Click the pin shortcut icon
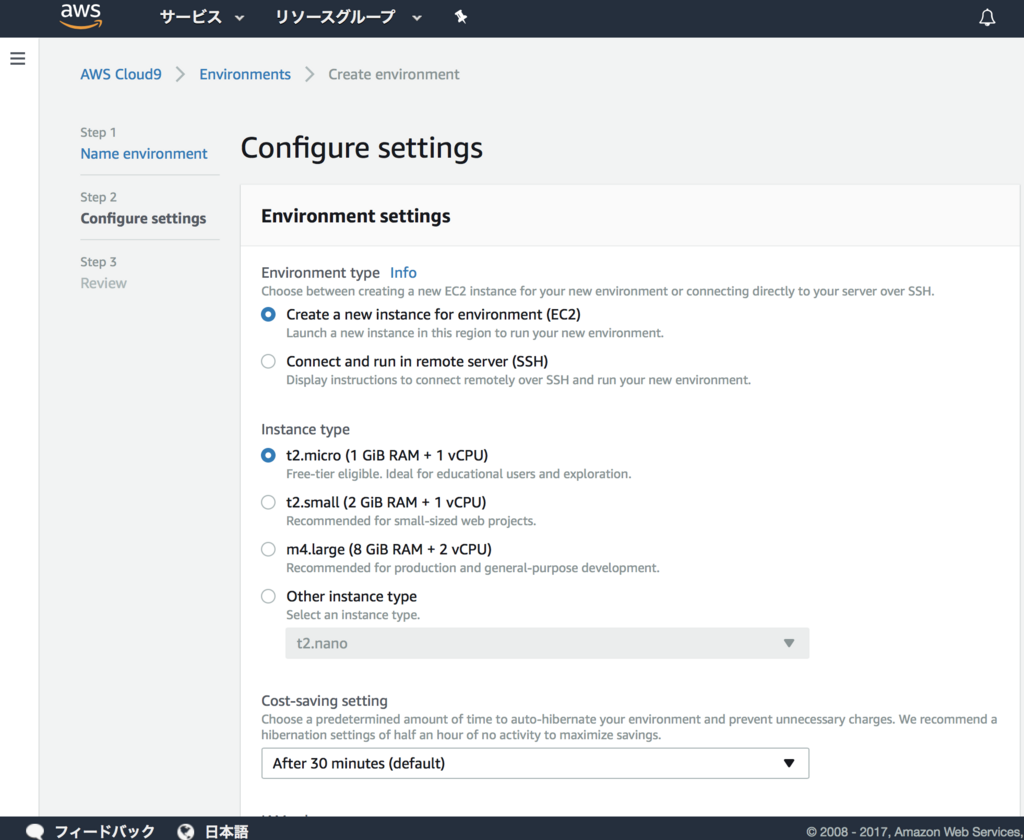 pos(460,16)
